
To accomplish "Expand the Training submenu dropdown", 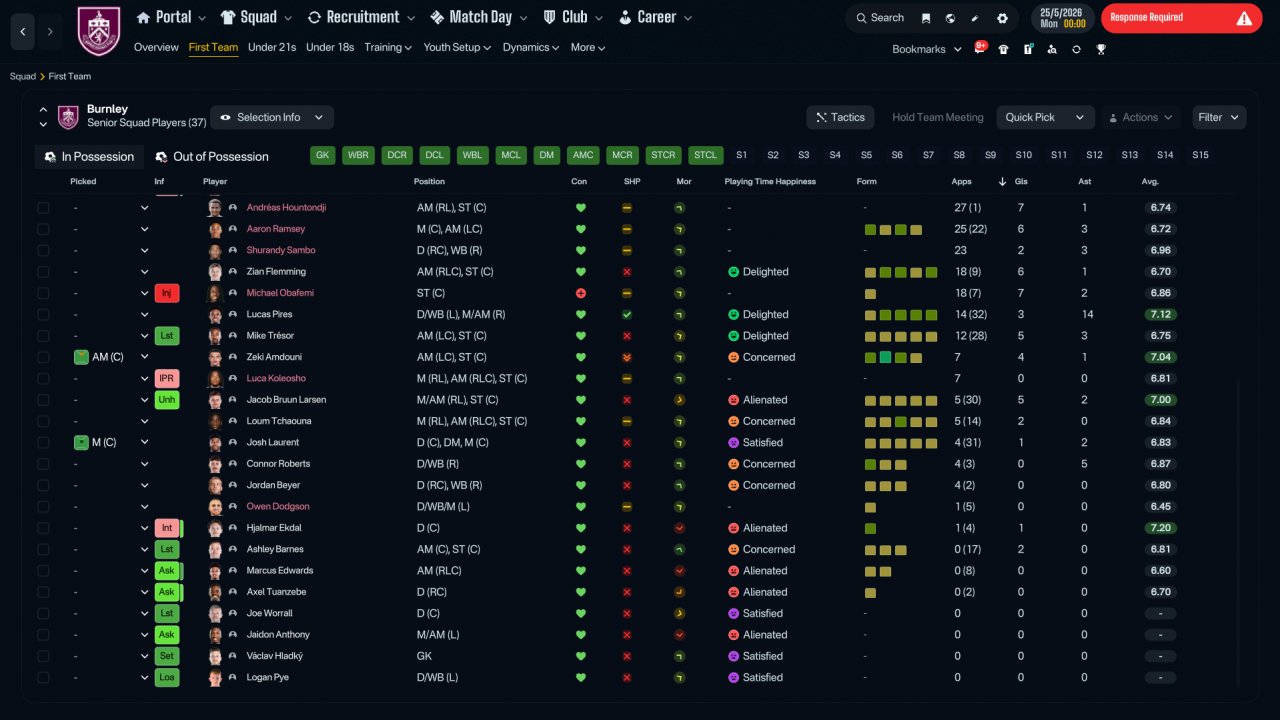I will (389, 47).
